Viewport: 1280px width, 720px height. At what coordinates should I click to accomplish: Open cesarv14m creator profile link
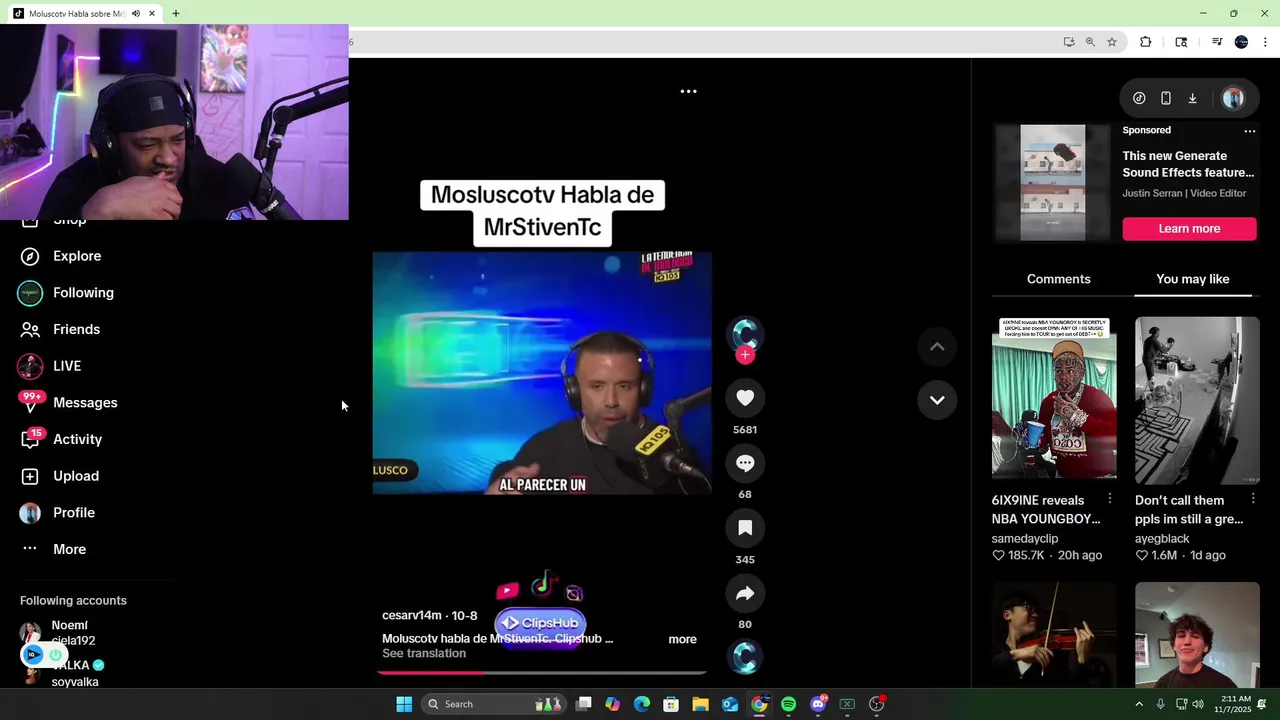412,616
